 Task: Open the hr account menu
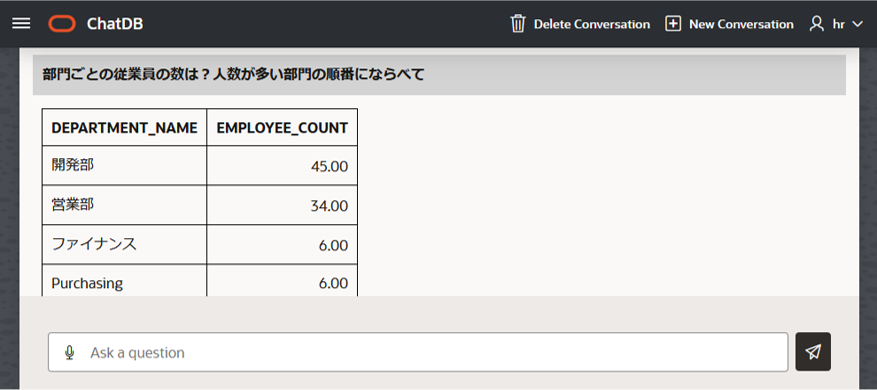pyautogui.click(x=837, y=24)
